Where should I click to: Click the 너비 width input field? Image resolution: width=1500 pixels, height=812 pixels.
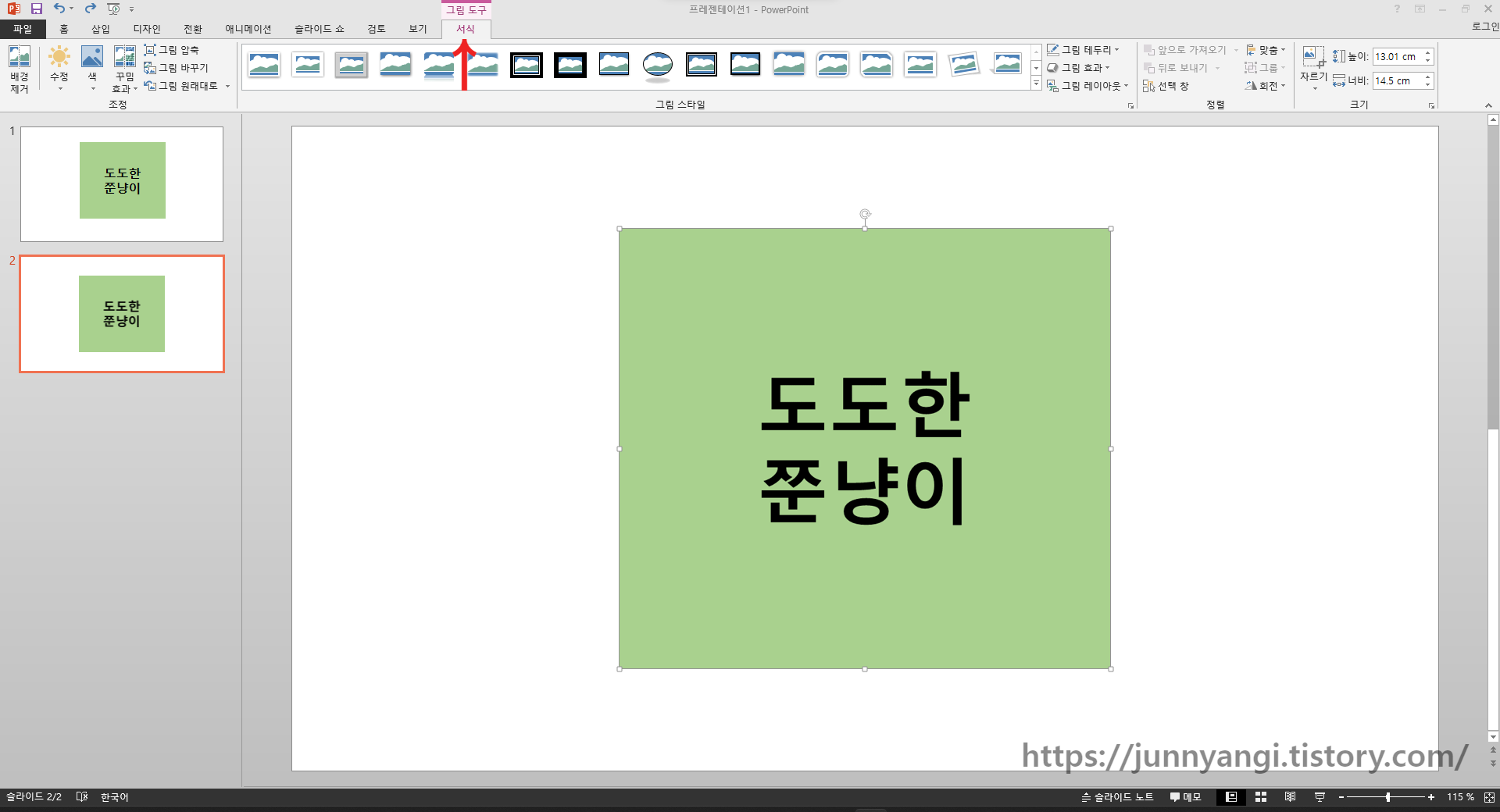click(1397, 80)
